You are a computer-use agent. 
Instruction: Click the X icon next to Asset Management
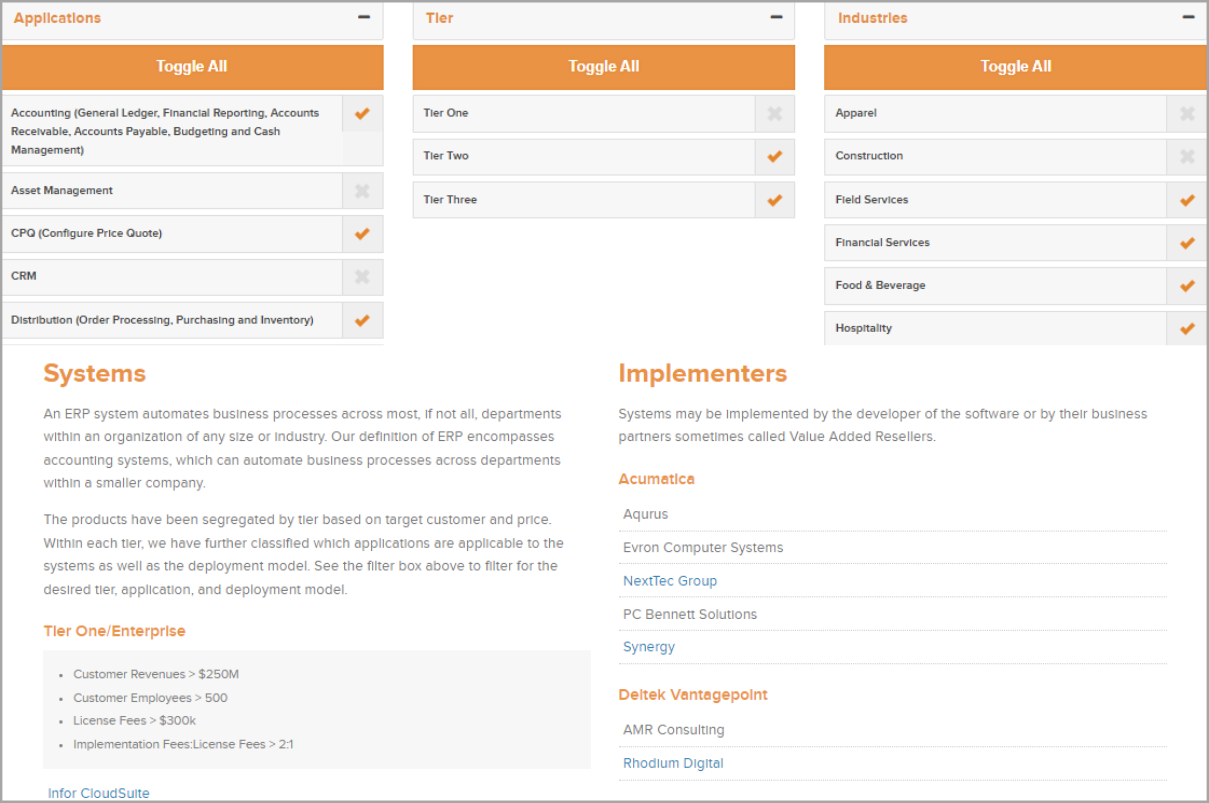point(361,190)
